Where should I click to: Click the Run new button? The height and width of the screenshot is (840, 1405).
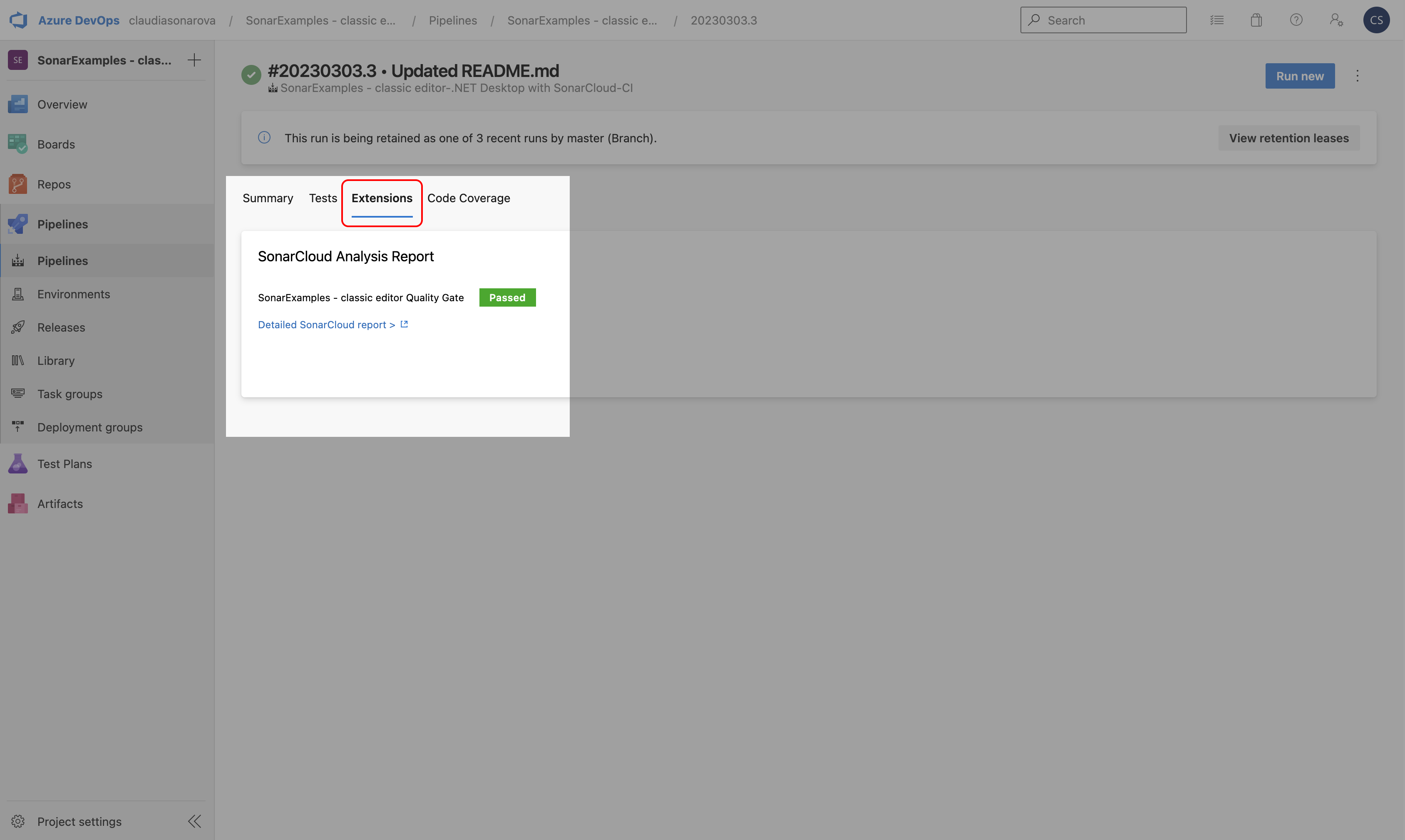1300,76
